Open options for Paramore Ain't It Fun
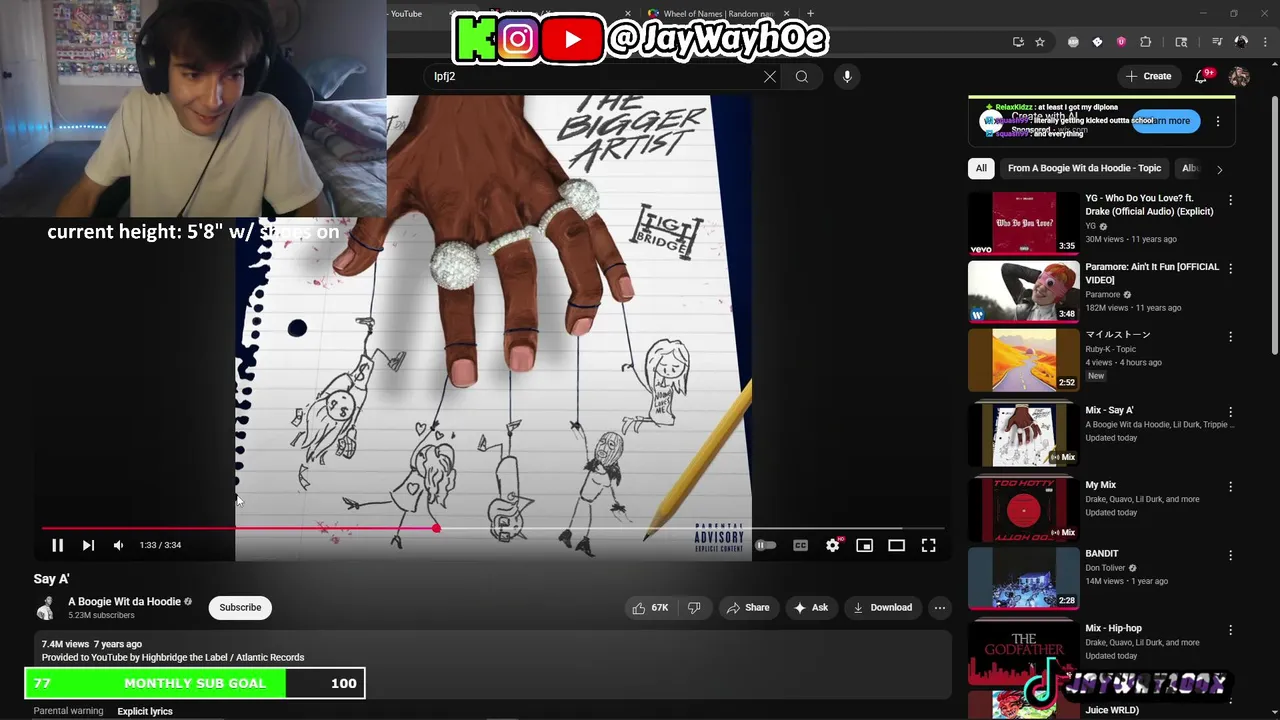The width and height of the screenshot is (1280, 720). 1231,268
